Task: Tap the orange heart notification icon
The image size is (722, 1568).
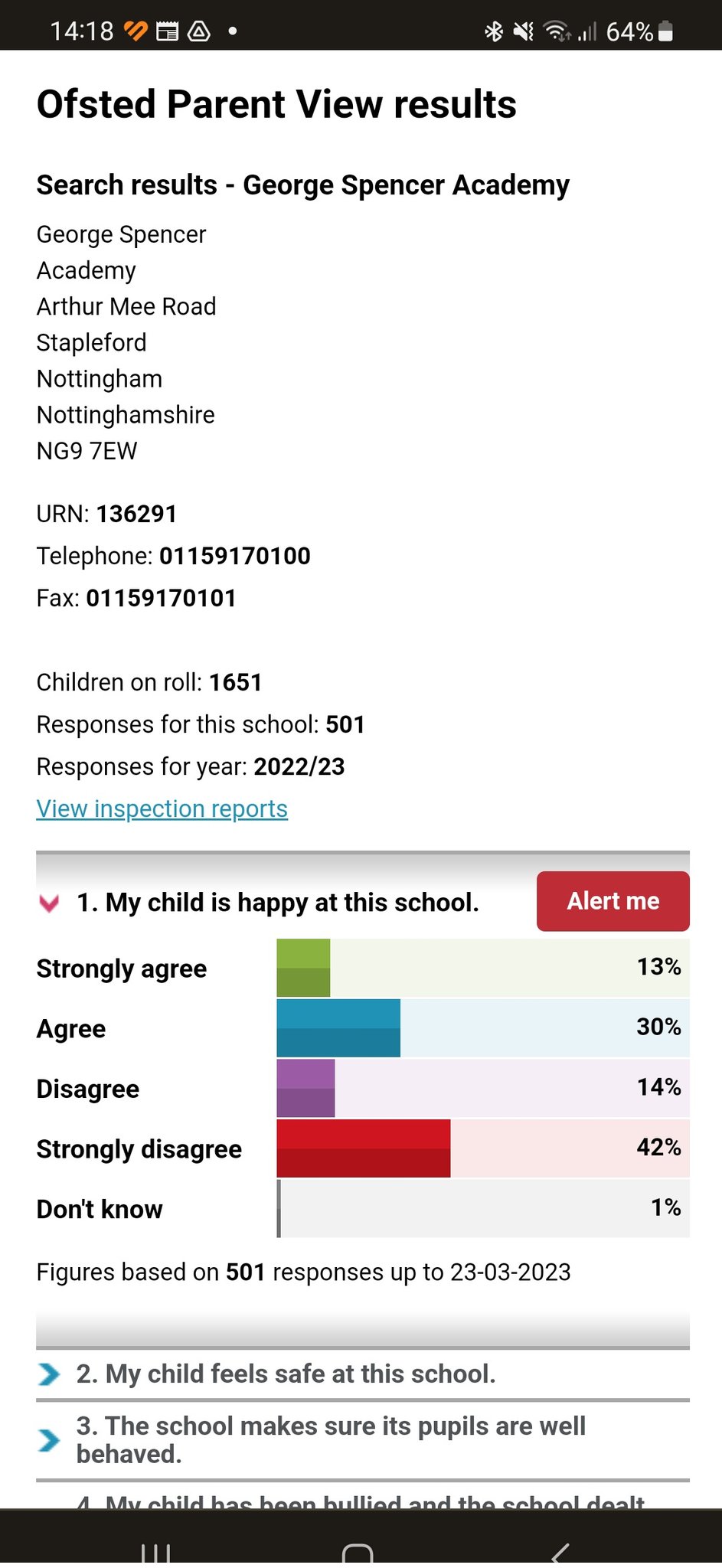Action: [x=135, y=31]
